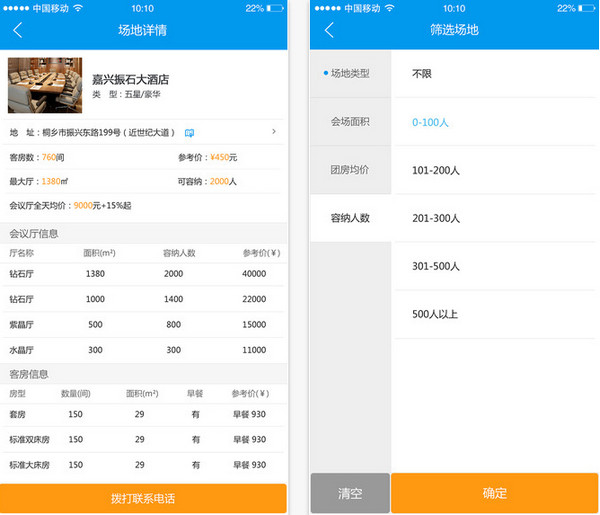Tap the price 11000 cell

point(254,350)
